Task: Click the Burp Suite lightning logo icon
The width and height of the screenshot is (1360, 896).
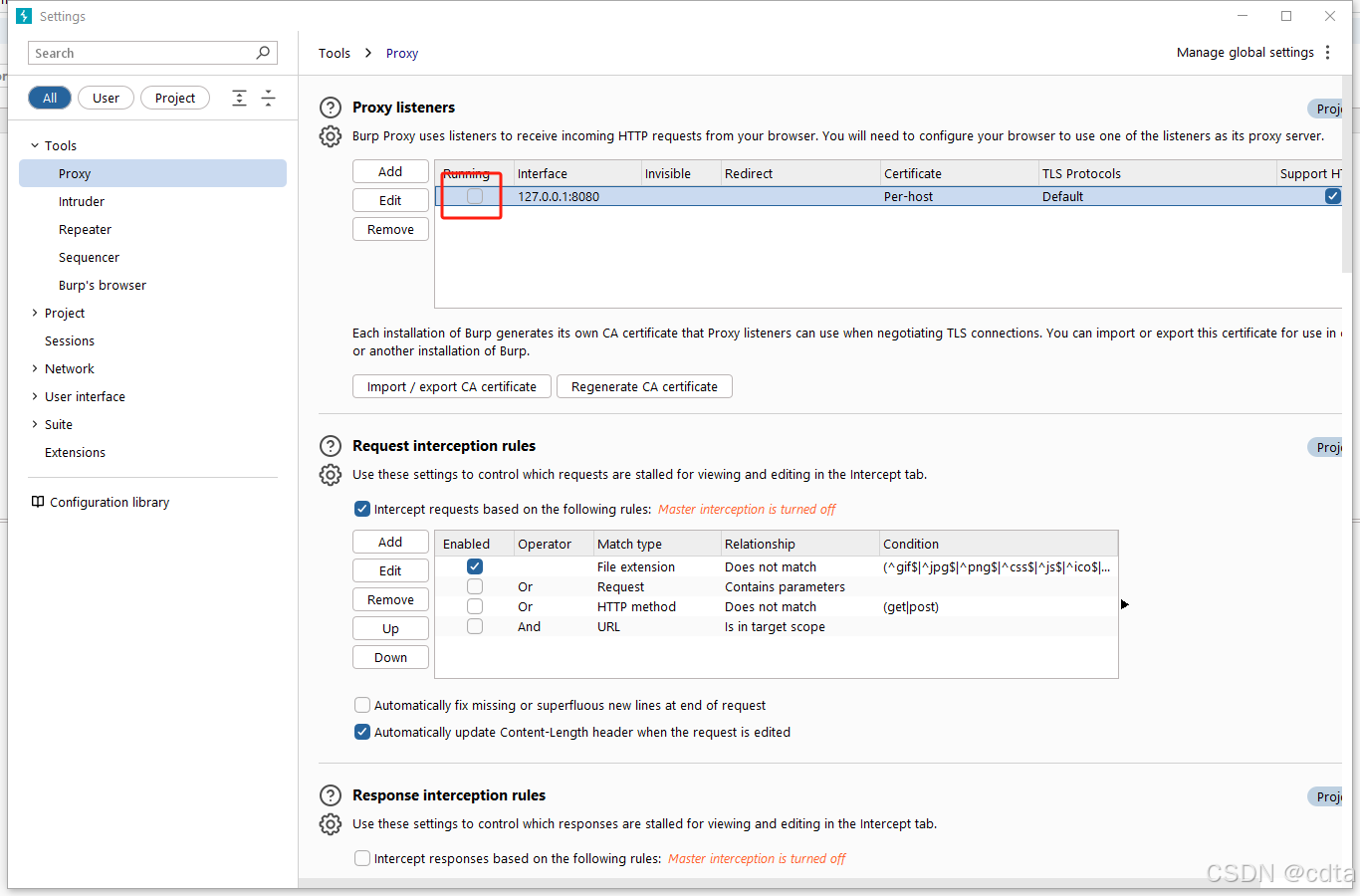Action: pos(24,16)
